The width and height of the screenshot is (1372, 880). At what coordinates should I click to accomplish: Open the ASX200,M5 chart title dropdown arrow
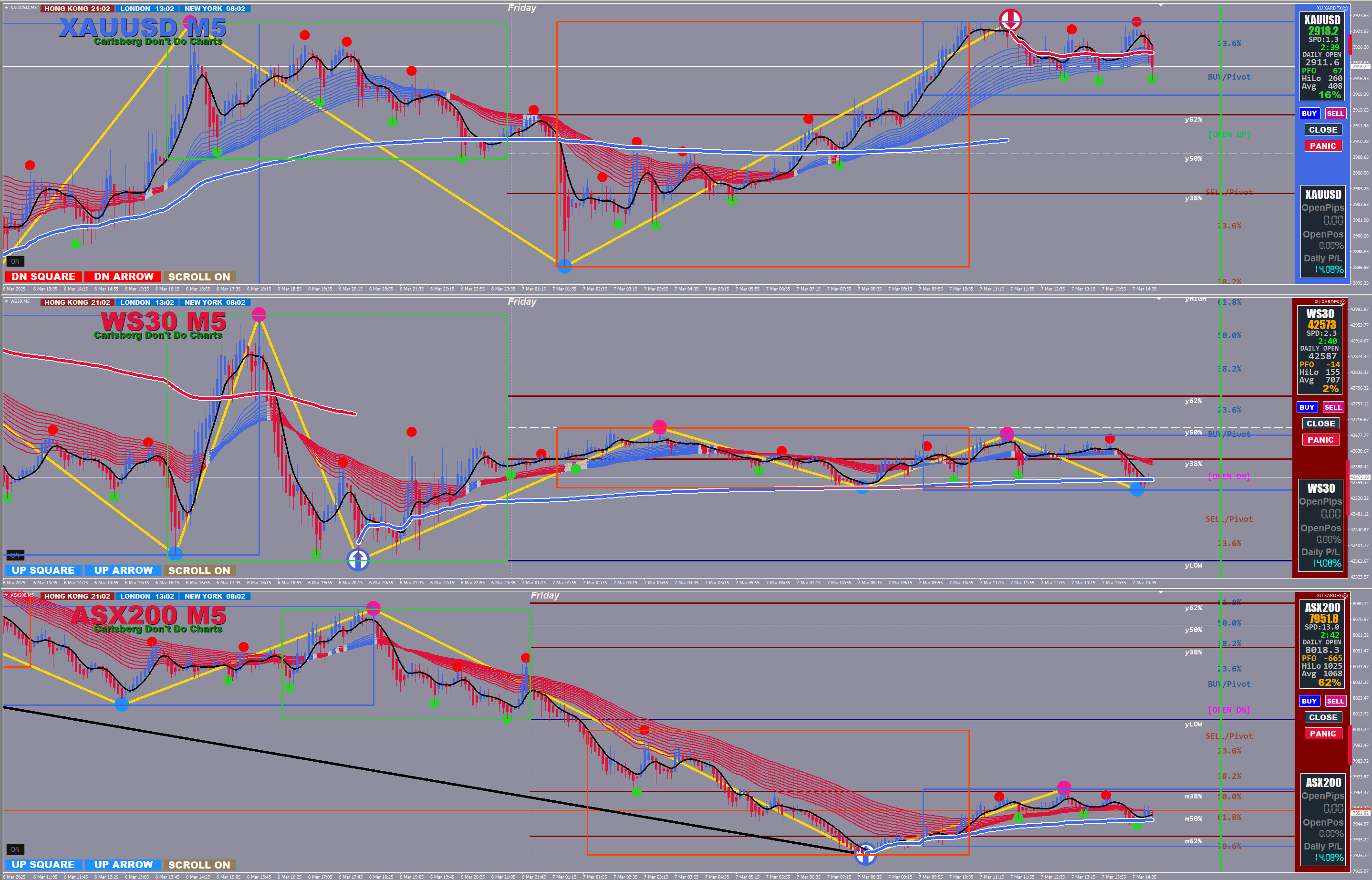pos(6,595)
